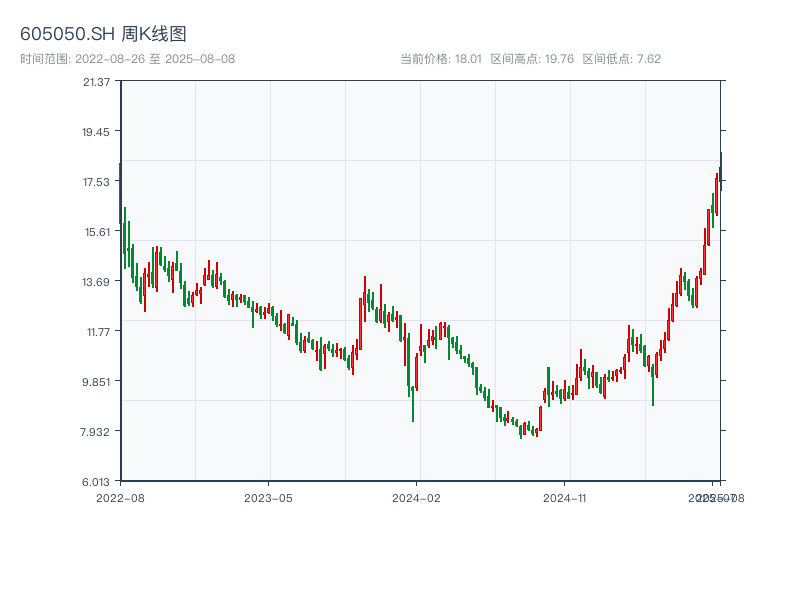Click the 区间高点 19.76 label

(x=532, y=59)
